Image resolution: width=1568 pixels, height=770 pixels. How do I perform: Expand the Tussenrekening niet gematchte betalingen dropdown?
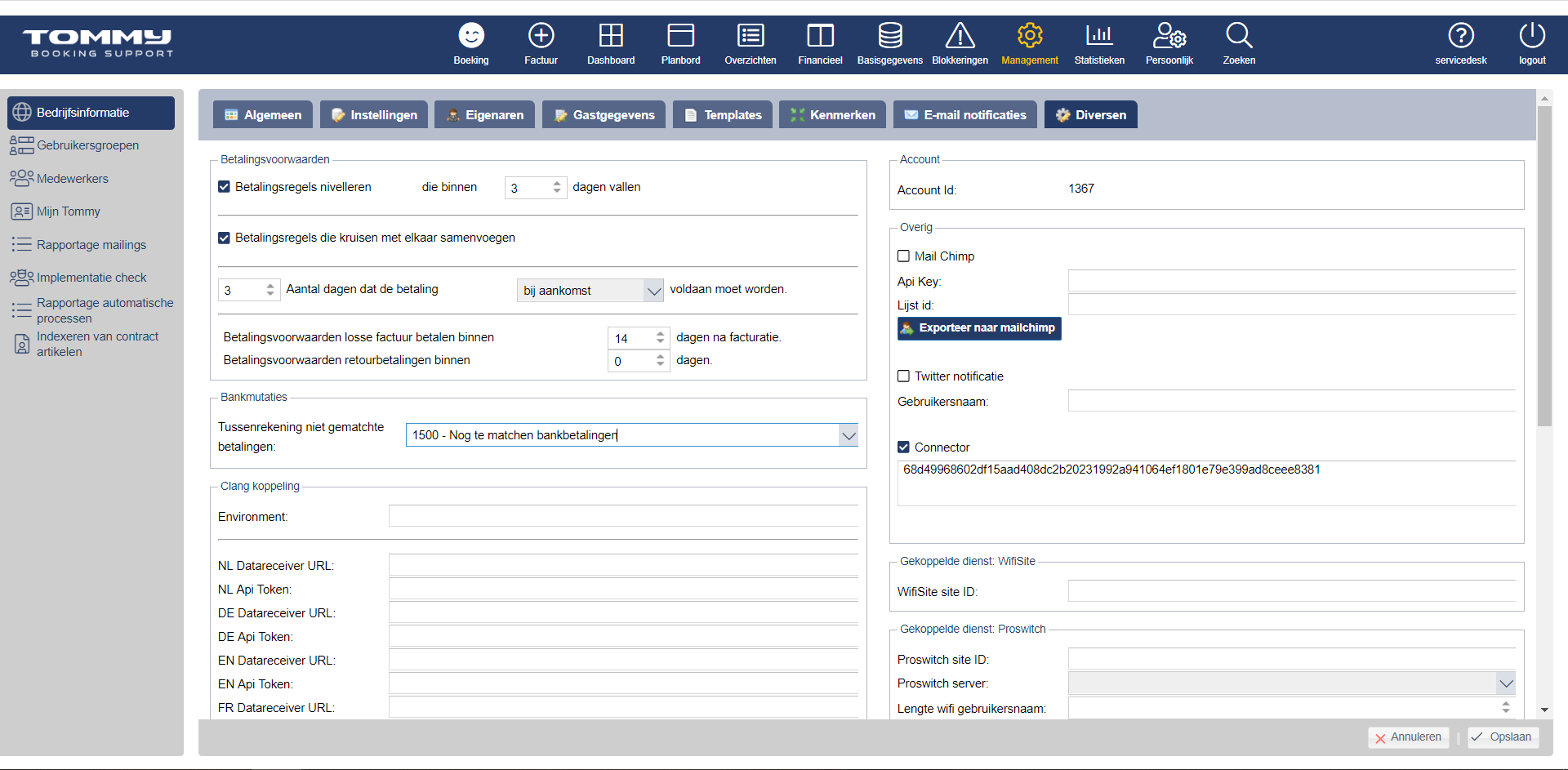(x=849, y=435)
